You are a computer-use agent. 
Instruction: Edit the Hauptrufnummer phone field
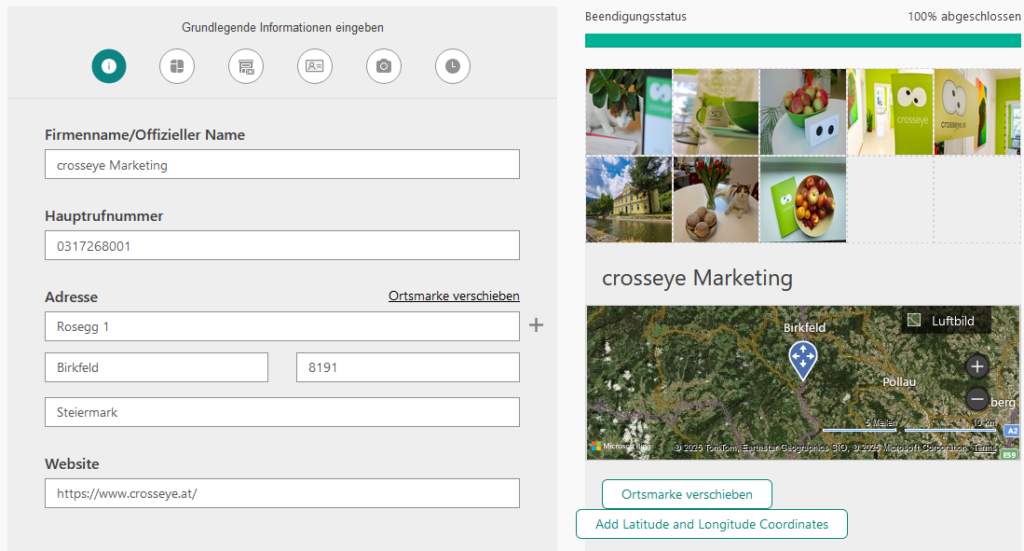(282, 245)
